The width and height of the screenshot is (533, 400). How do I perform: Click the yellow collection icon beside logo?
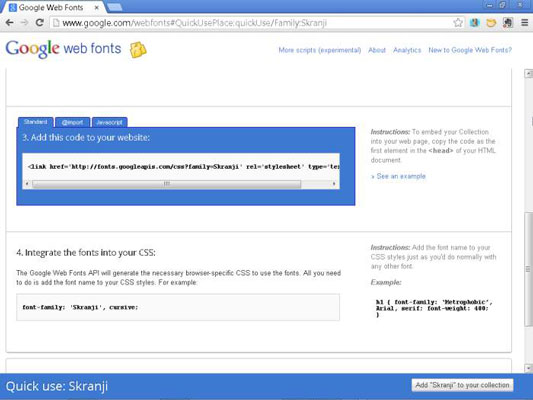click(138, 50)
